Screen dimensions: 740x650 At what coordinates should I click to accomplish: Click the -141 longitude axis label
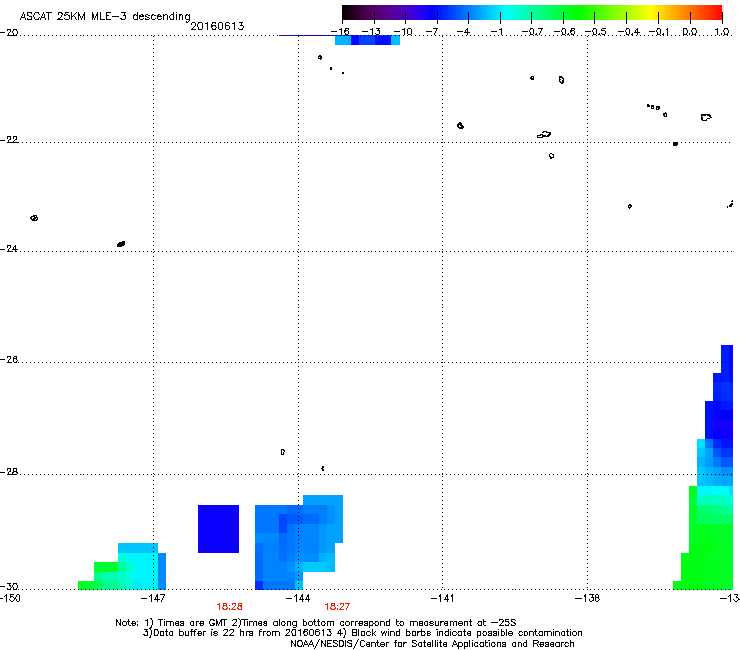point(443,598)
